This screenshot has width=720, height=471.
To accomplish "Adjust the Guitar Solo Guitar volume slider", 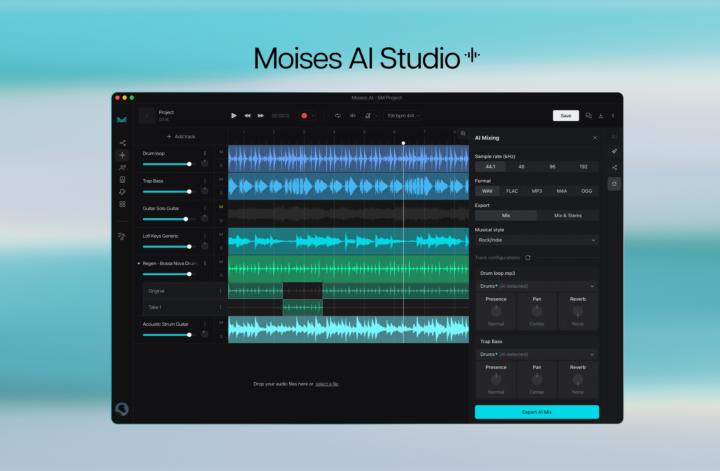I will 167,219.
